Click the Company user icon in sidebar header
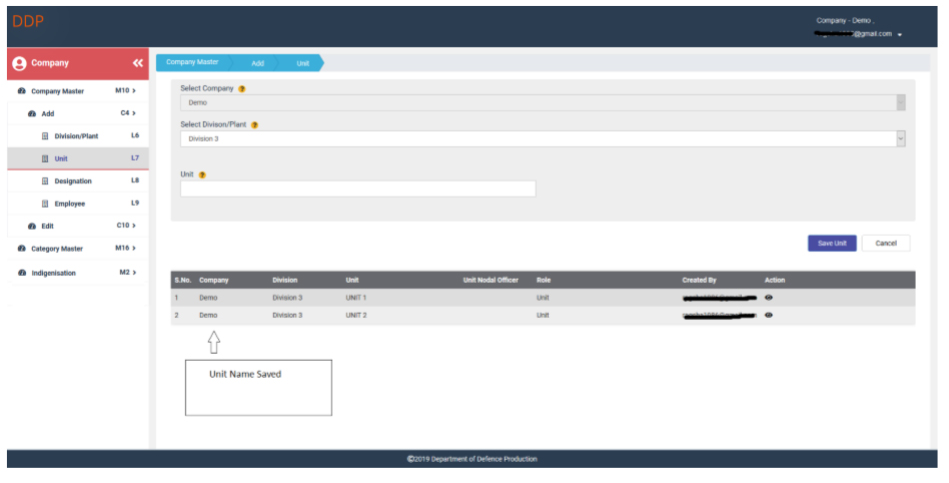949x483 pixels. point(19,63)
